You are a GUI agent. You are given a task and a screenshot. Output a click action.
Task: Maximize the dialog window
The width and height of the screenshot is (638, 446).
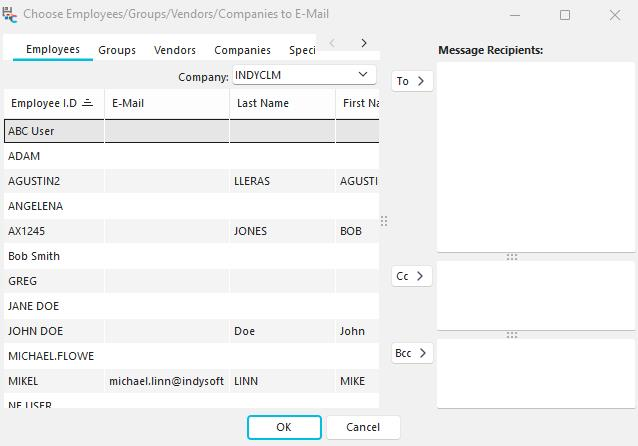tap(565, 15)
